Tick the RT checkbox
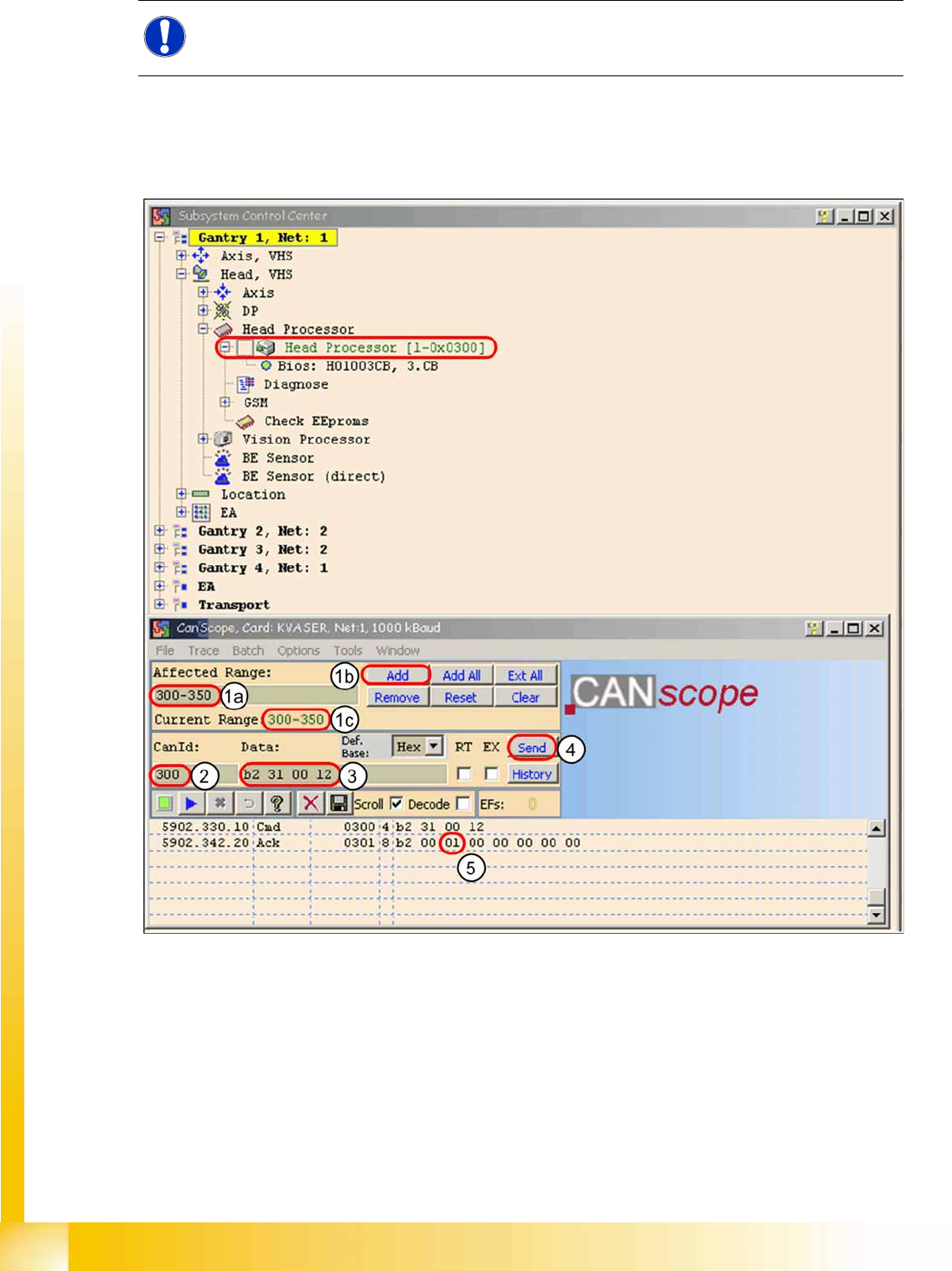This screenshot has width=952, height=1271. tap(463, 774)
